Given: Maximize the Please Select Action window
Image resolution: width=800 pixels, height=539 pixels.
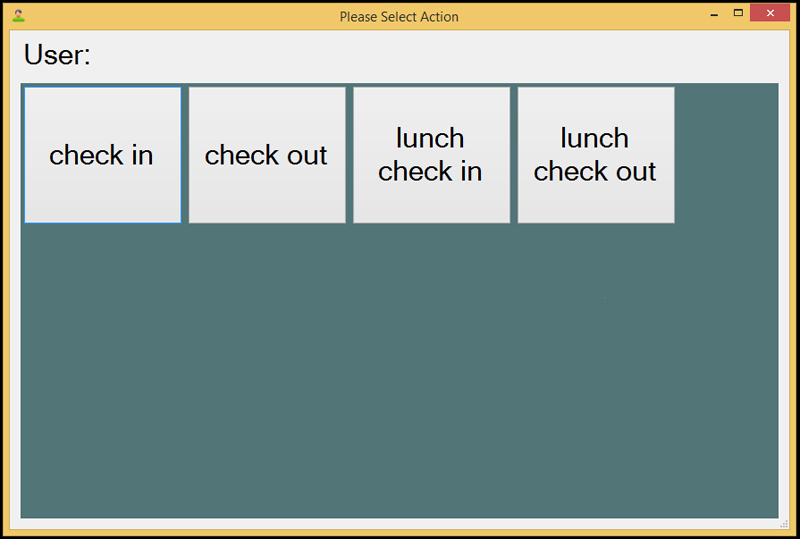Looking at the screenshot, I should tap(738, 13).
